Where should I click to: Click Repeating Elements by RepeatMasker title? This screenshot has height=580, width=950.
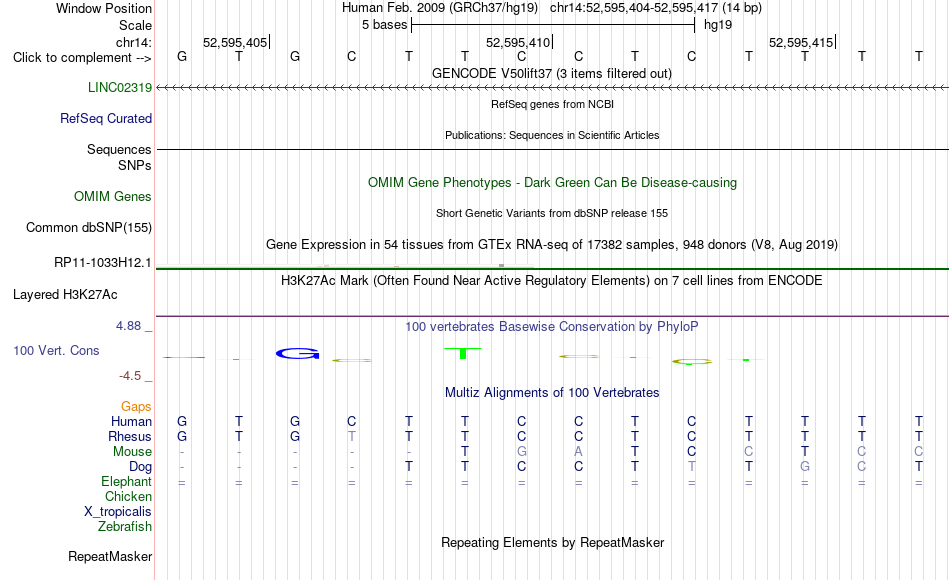tap(552, 542)
